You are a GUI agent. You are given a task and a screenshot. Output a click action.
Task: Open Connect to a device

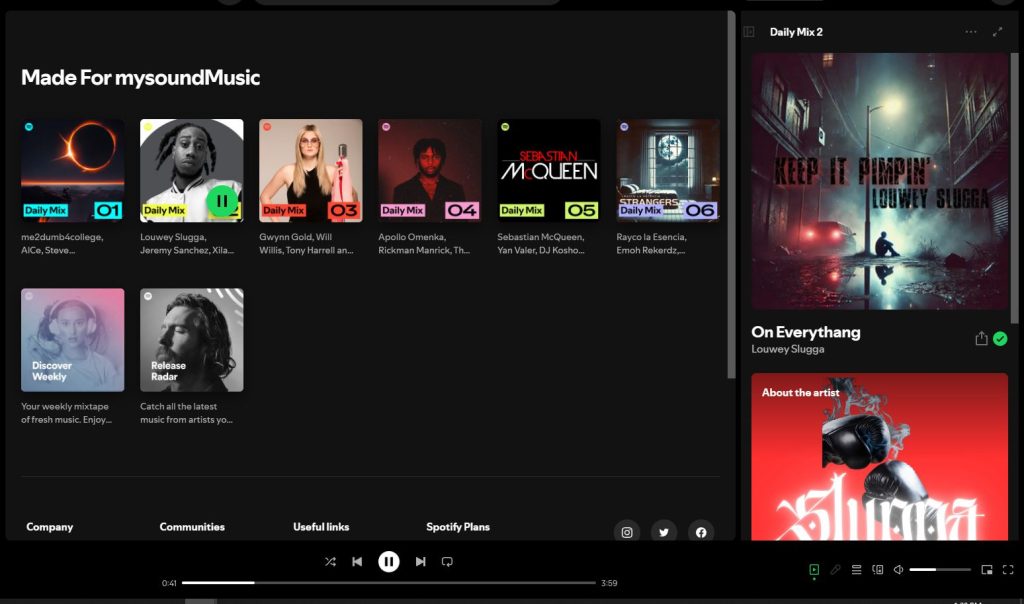(878, 569)
